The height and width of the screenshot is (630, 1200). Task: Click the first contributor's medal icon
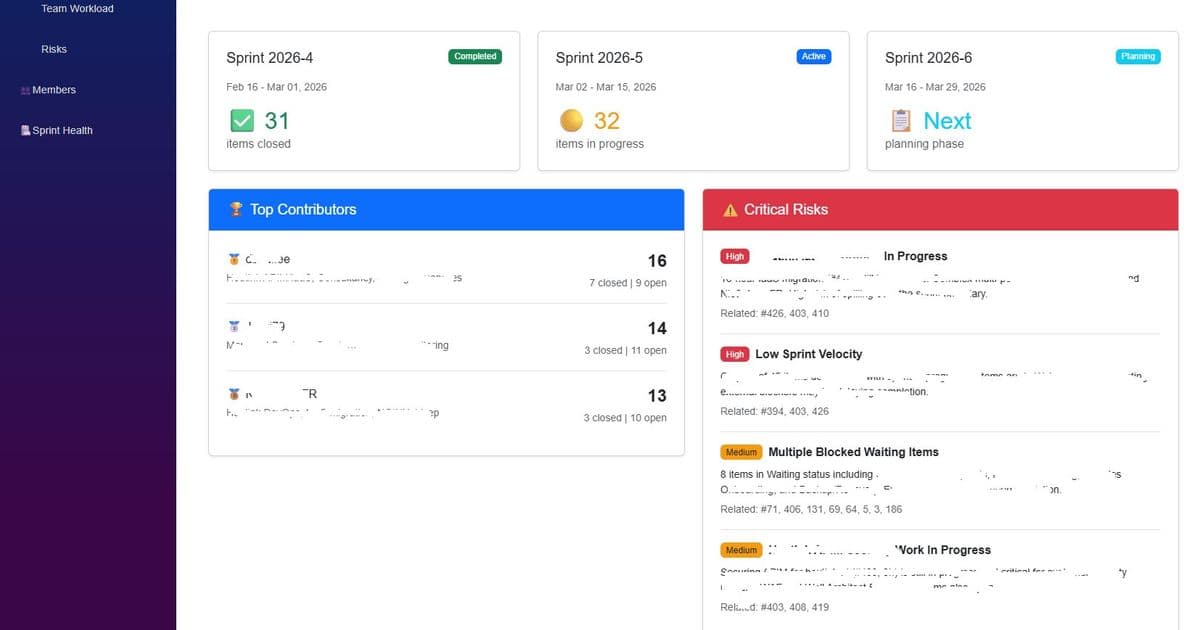point(234,259)
